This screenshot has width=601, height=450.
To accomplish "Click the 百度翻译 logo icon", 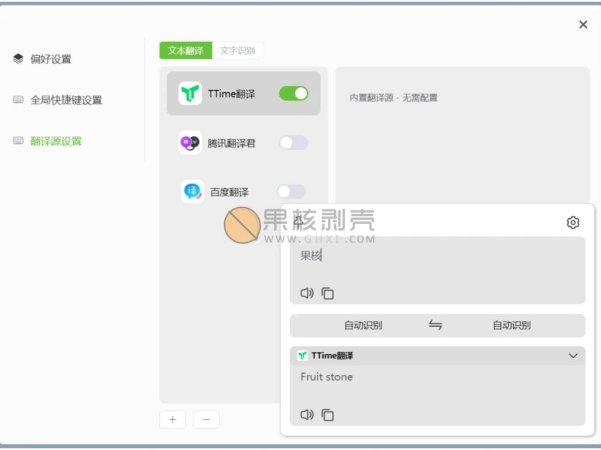I will [x=192, y=191].
